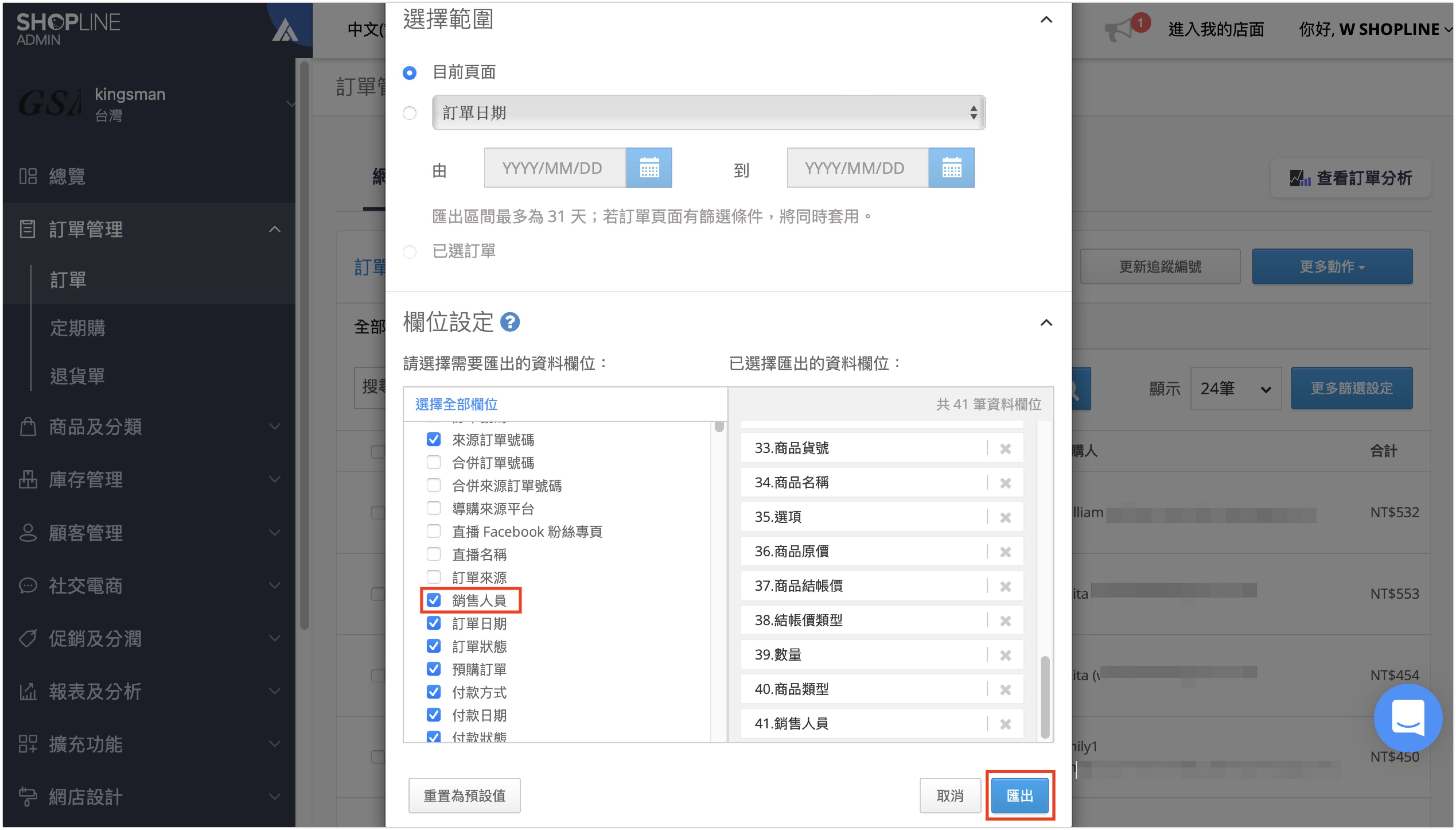Click the sidebar vertical scrollbar
This screenshot has width=1456, height=830.
304,345
